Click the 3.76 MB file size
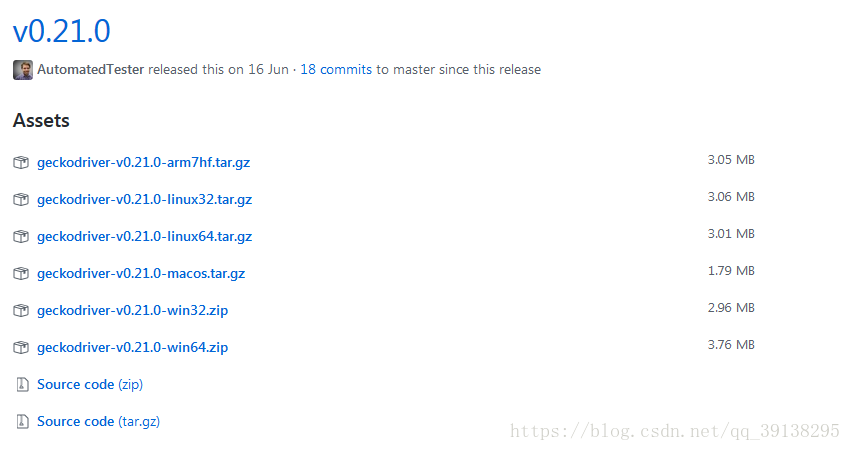 pos(731,344)
